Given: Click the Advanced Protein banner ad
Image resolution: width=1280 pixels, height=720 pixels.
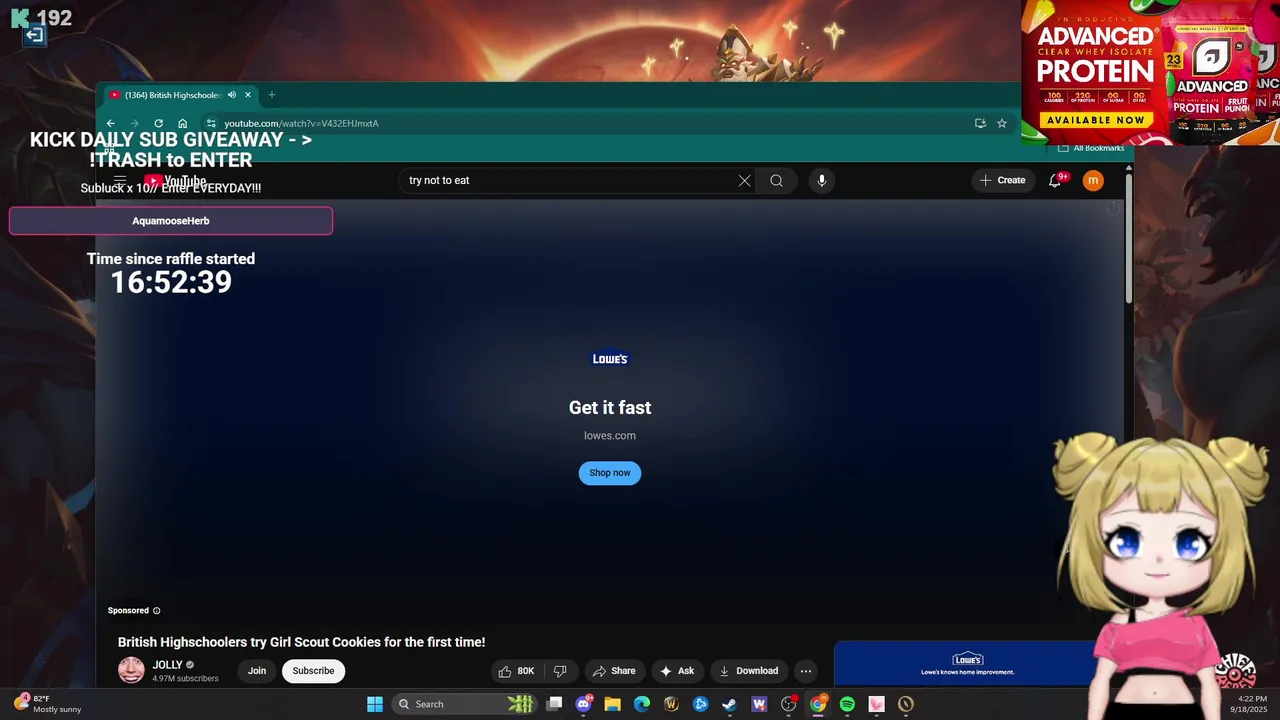Looking at the screenshot, I should tap(1150, 72).
